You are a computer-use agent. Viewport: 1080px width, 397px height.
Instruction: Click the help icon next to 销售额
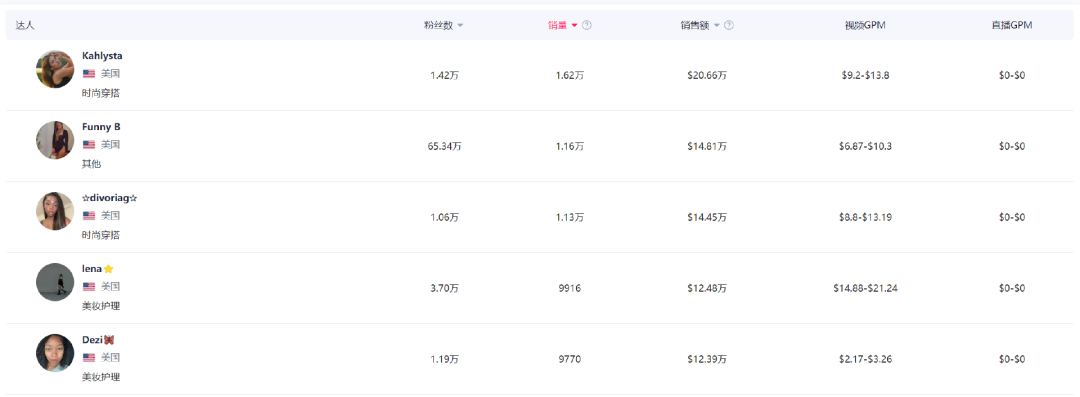(729, 26)
